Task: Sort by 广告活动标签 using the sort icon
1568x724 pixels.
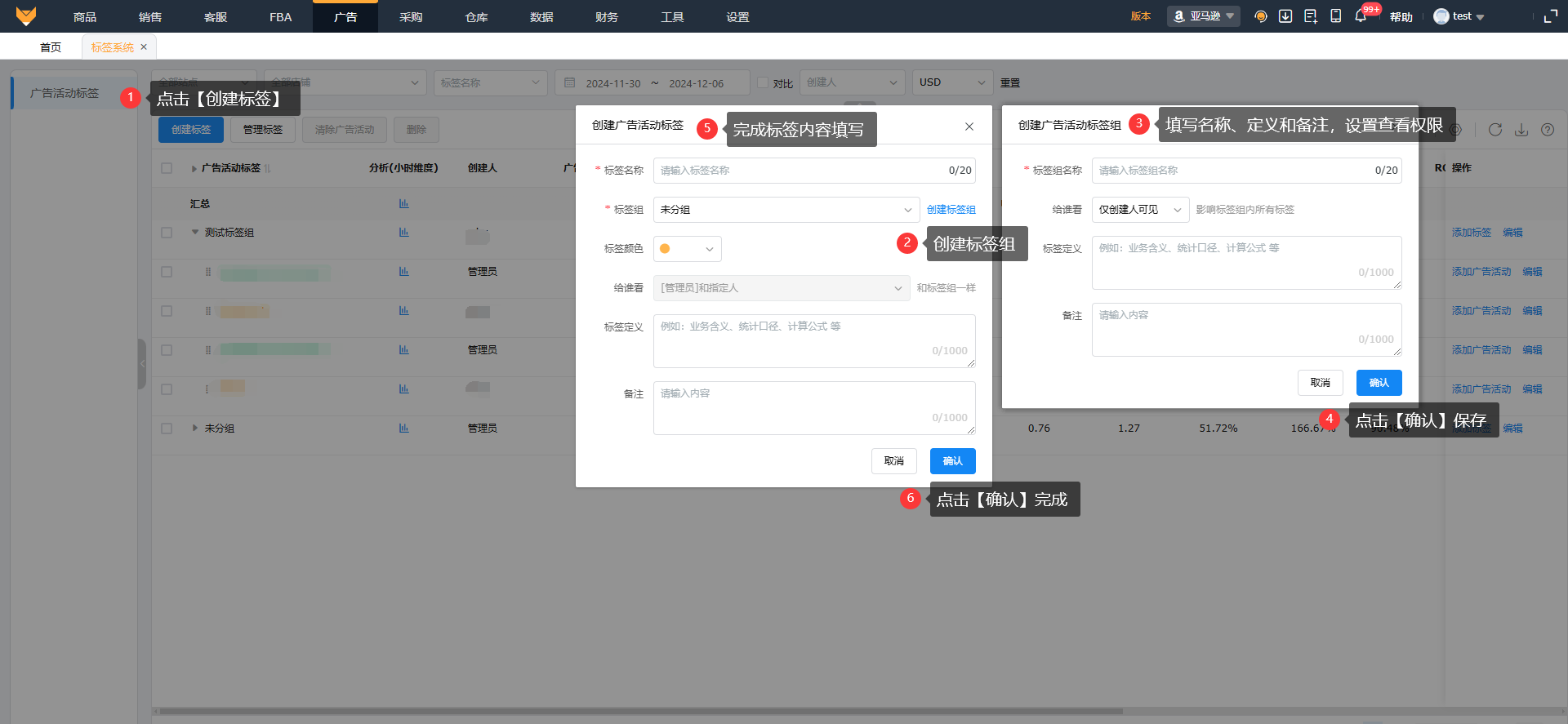Action: coord(268,168)
